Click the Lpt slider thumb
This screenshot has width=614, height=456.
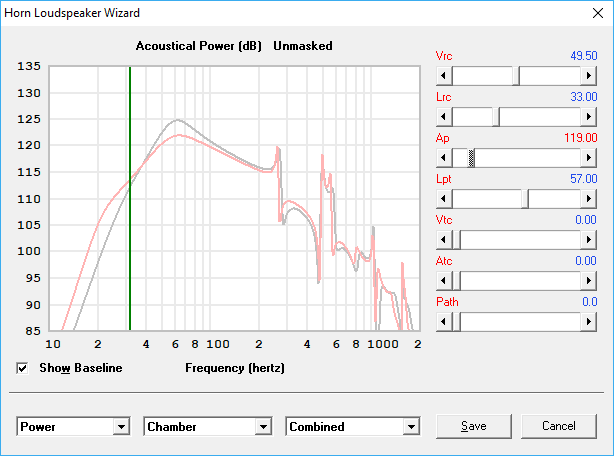[525, 199]
